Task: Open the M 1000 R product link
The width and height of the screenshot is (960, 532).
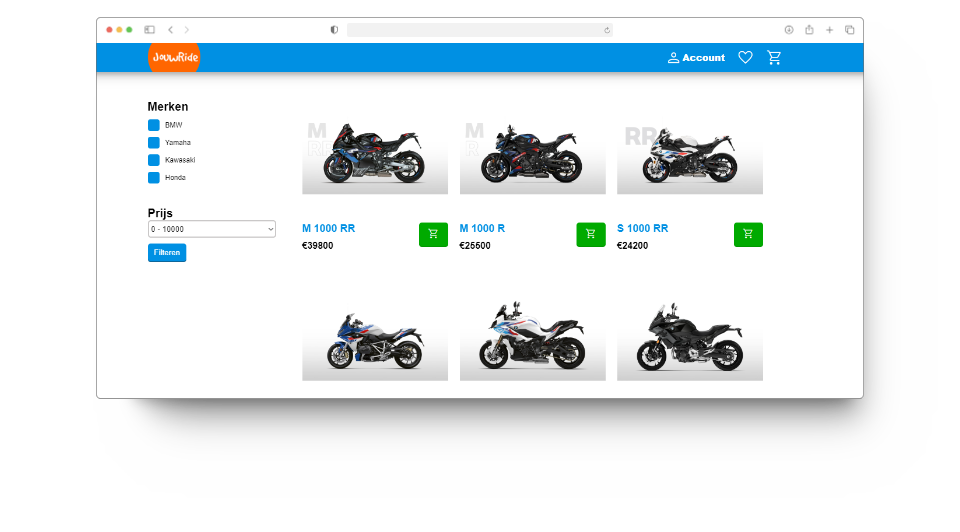Action: (x=482, y=228)
